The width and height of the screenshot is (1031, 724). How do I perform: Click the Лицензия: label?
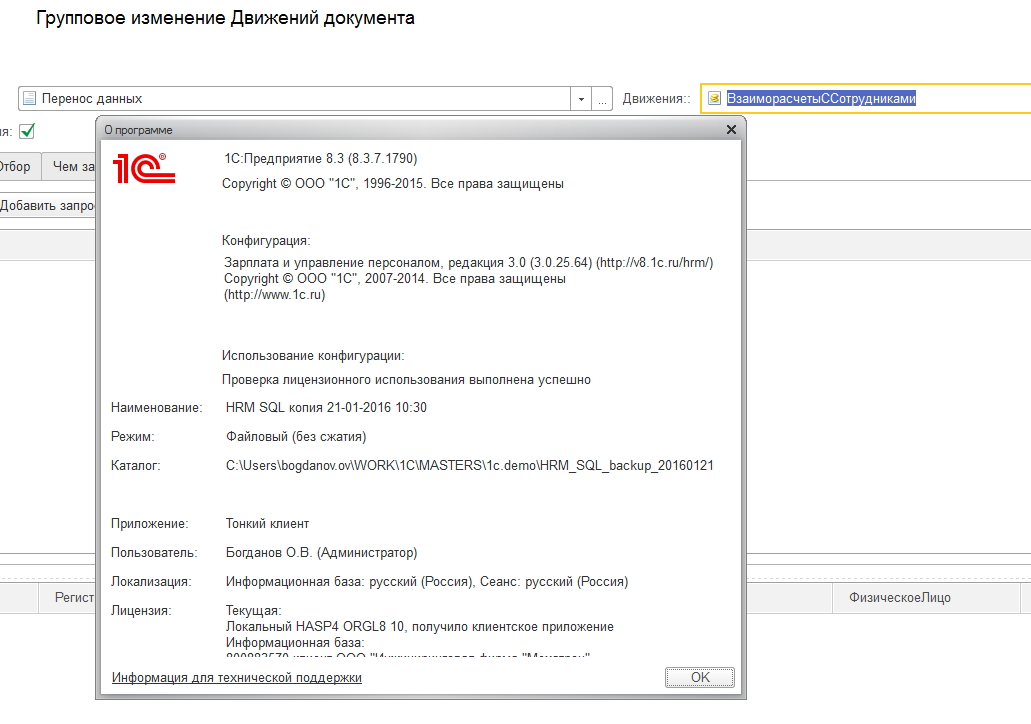141,610
